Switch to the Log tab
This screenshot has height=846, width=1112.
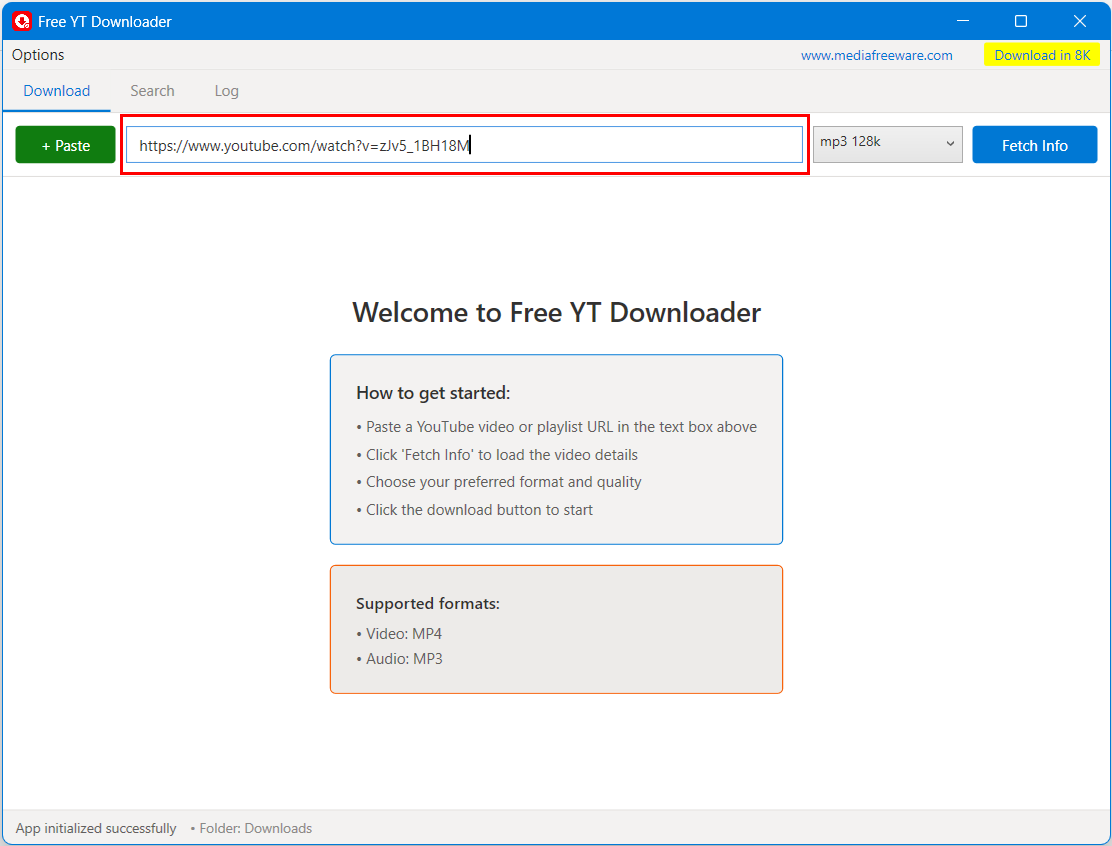[226, 90]
